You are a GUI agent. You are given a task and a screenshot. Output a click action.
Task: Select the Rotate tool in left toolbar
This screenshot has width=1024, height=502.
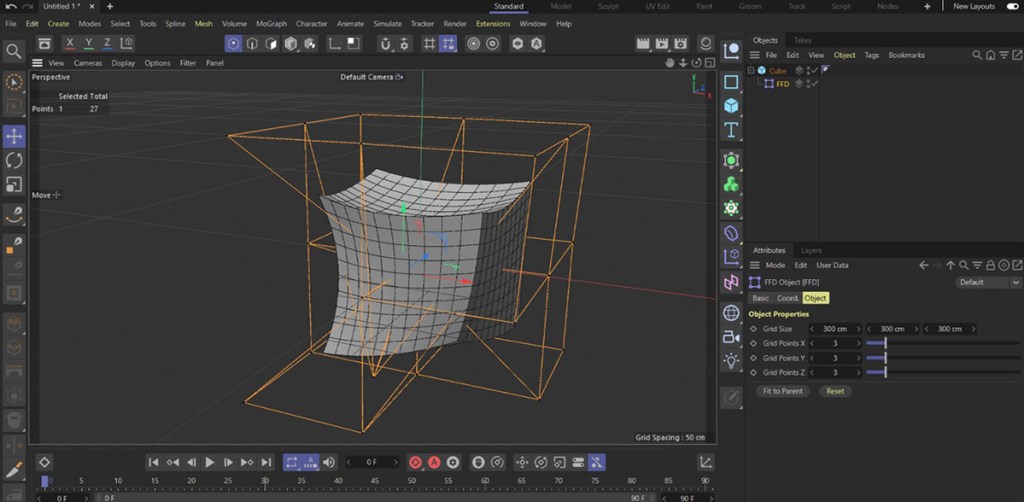[x=14, y=160]
